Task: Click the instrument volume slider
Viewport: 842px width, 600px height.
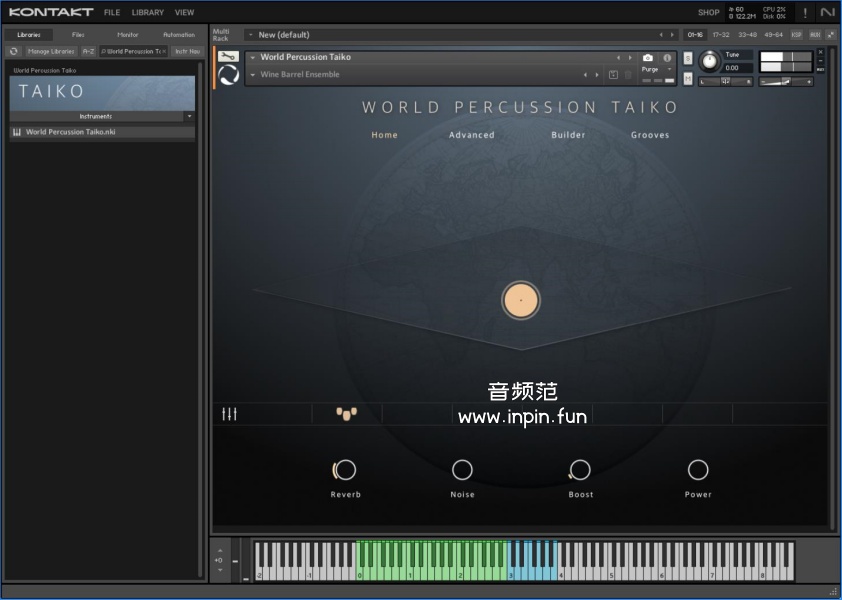Action: [x=786, y=81]
